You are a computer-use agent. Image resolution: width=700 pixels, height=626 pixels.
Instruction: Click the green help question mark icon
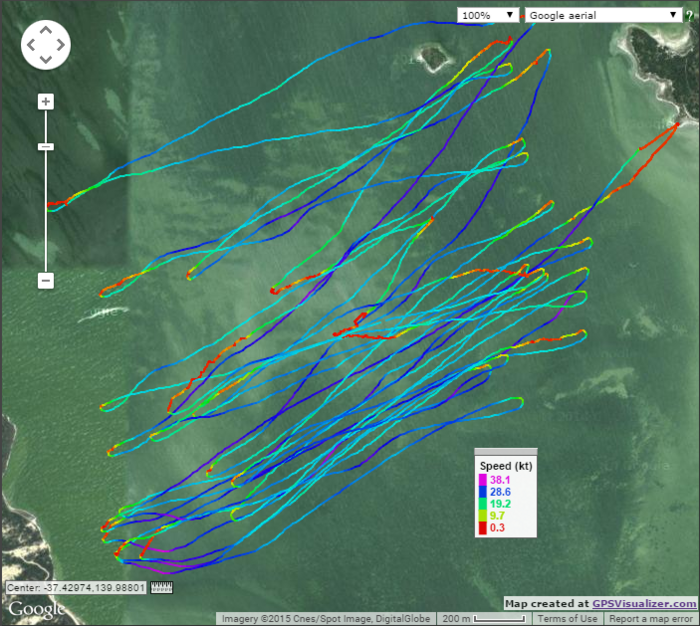pyautogui.click(x=690, y=16)
